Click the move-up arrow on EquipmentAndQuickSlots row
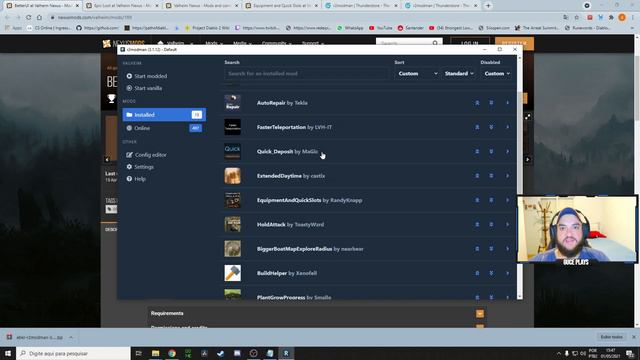Screen dimensions: 640x360 pos(477,200)
